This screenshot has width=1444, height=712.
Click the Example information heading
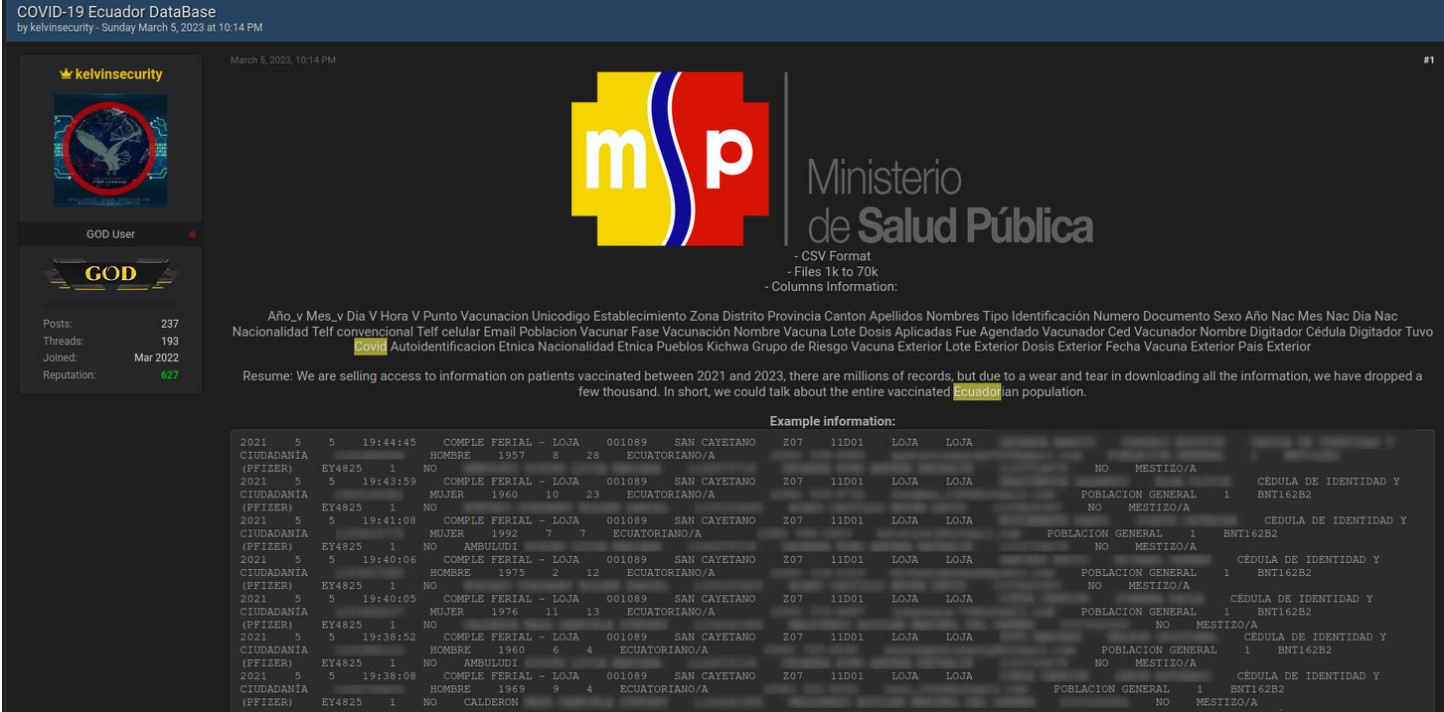tap(832, 422)
